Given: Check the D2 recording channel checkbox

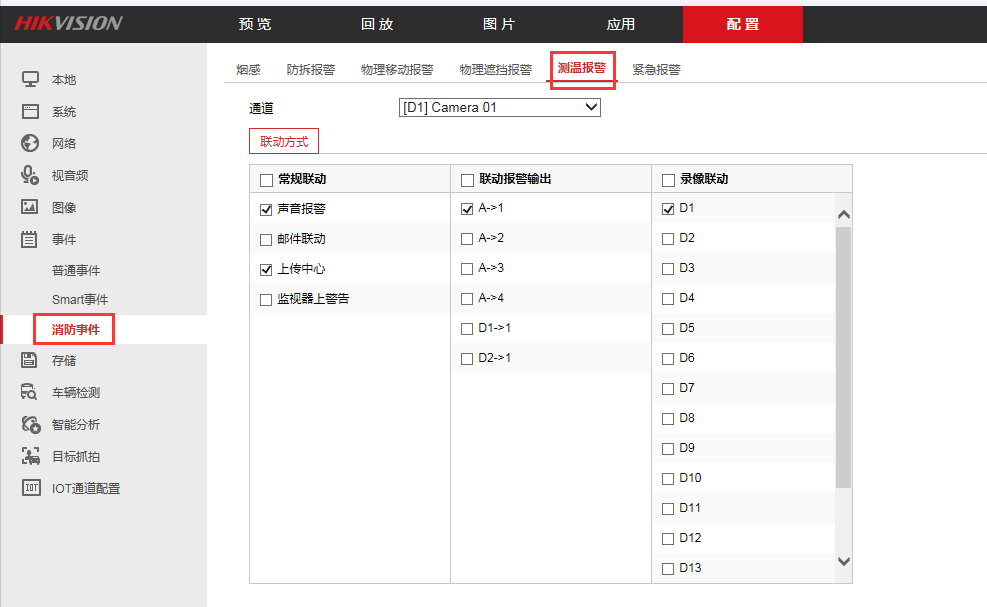Looking at the screenshot, I should (667, 238).
